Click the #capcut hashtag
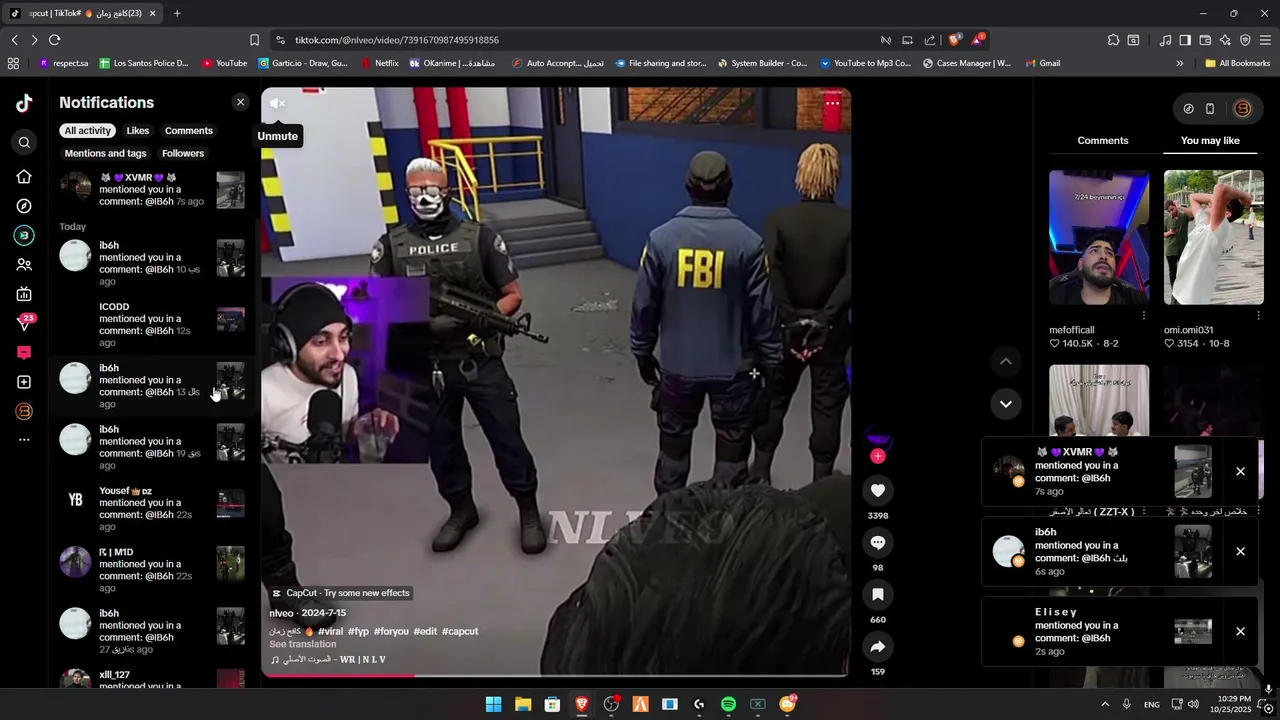The image size is (1280, 720). 460,632
